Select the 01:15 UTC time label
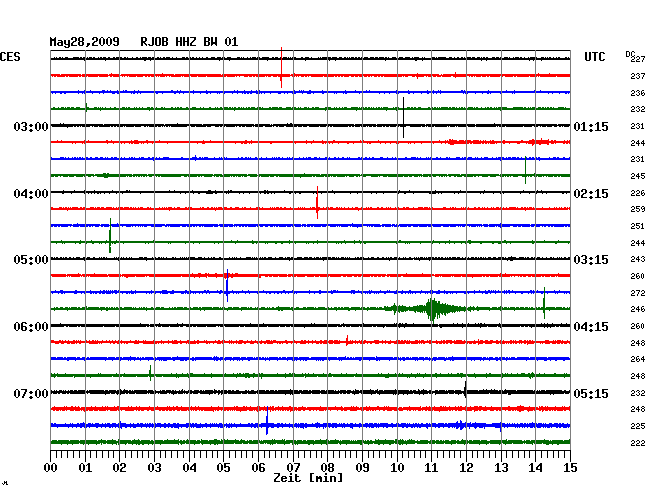650x494 pixels. [591, 126]
